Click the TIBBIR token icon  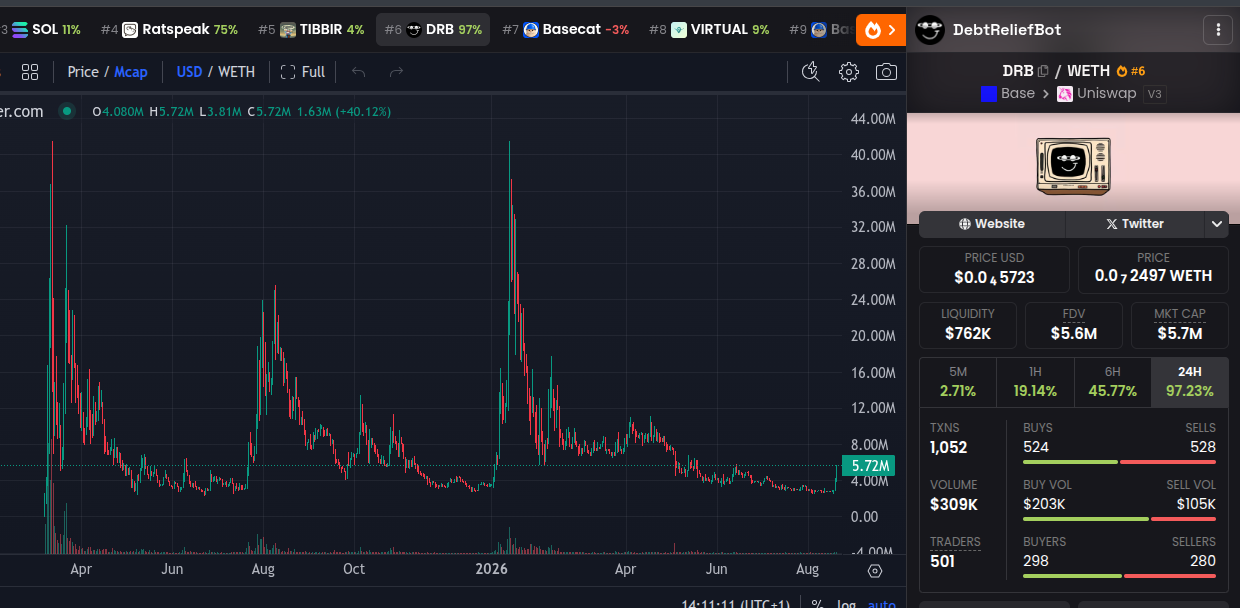[x=288, y=30]
